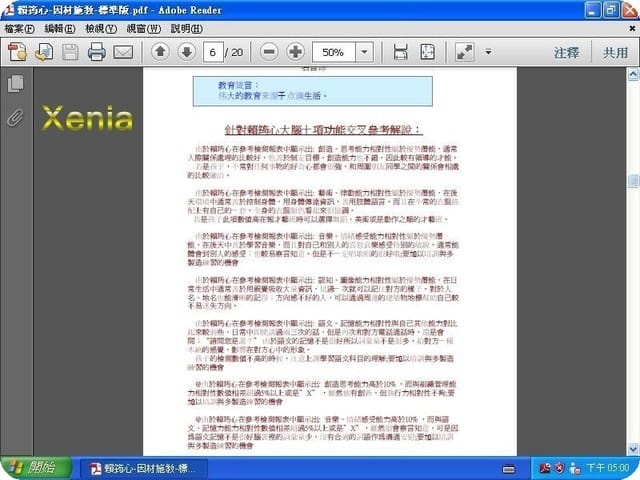Click the grayed save disk icon
The height and width of the screenshot is (480, 640).
click(x=70, y=52)
